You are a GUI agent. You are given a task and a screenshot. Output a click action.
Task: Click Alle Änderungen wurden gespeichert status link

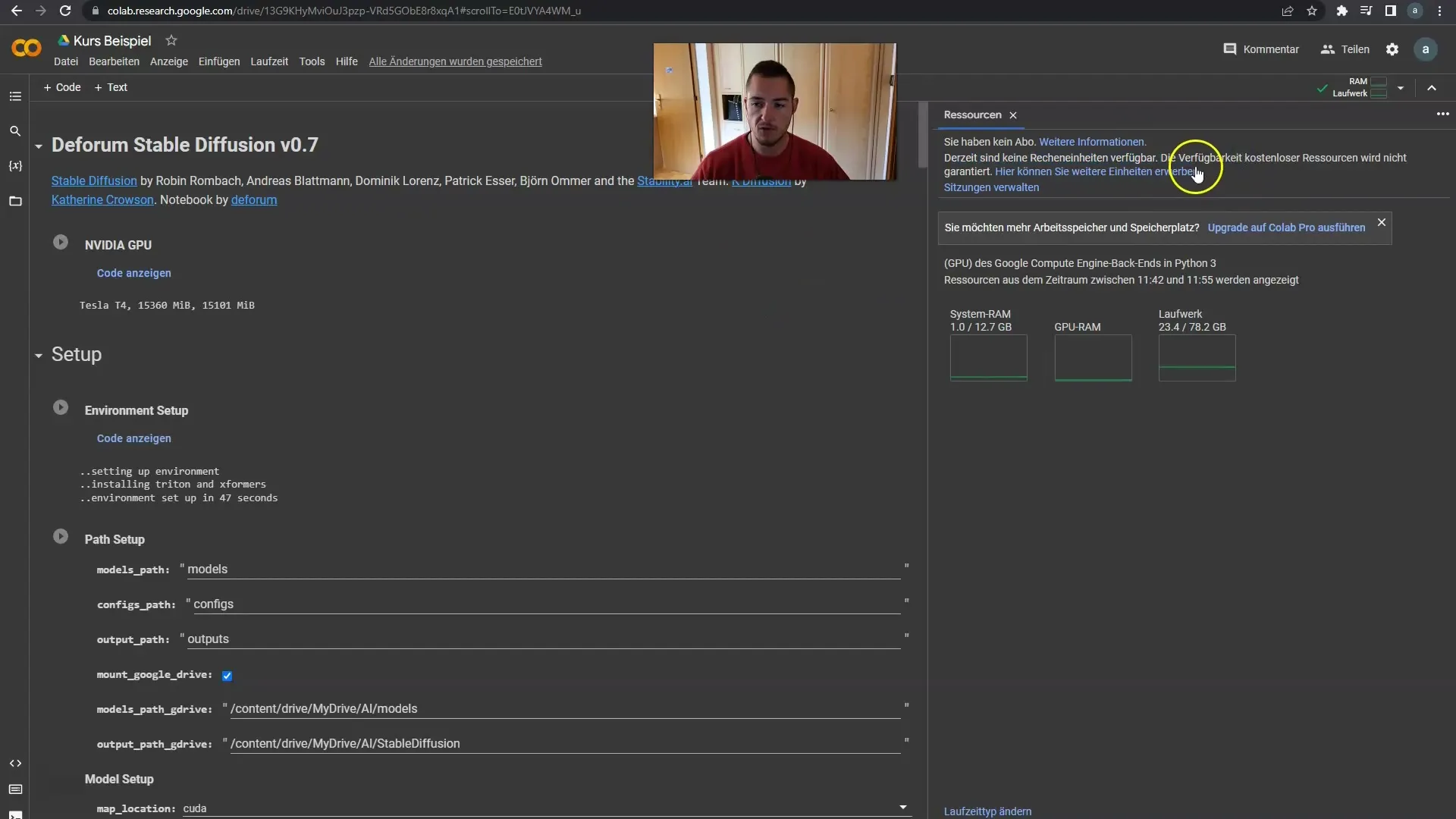(455, 61)
